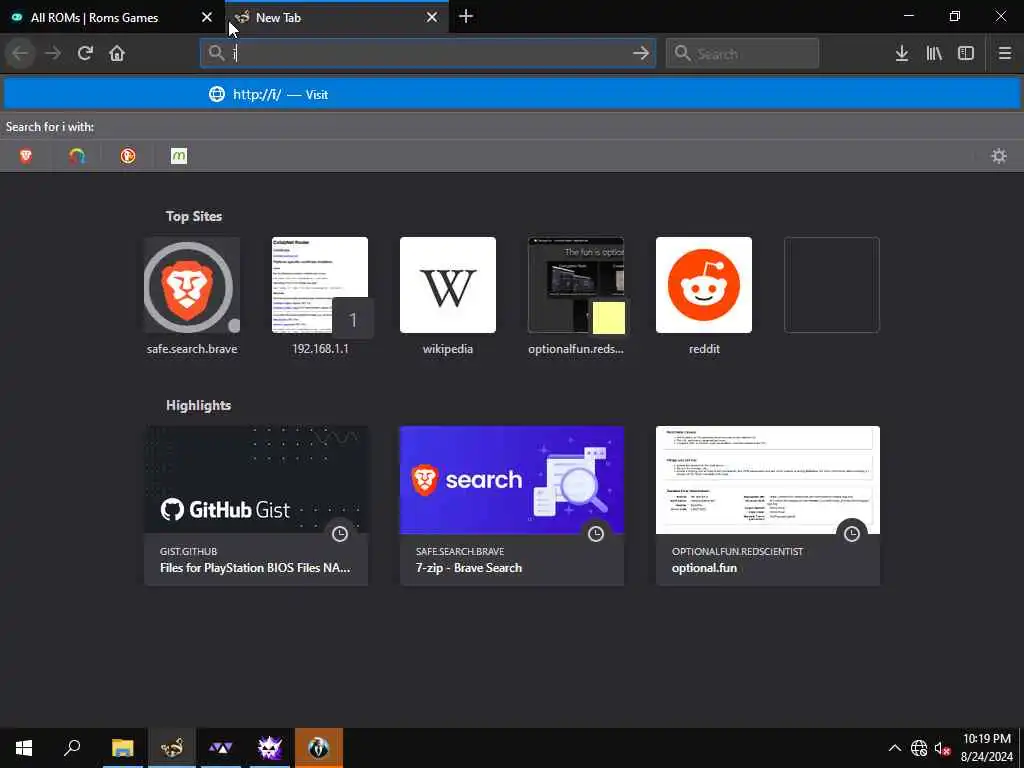Open the purple triangles taskbar app
1024x768 pixels.
coord(221,748)
